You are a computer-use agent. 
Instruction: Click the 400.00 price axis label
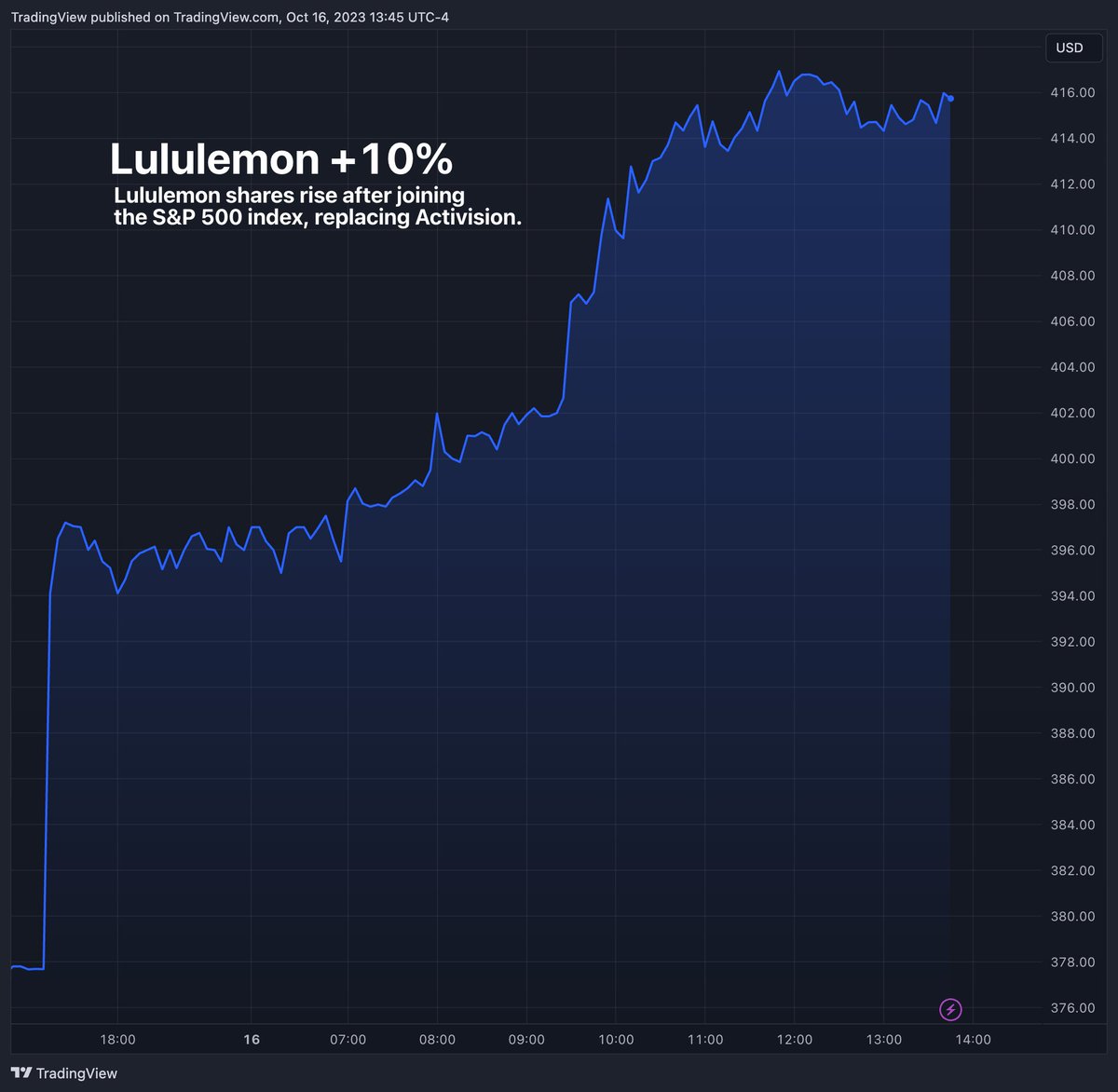(x=1073, y=458)
